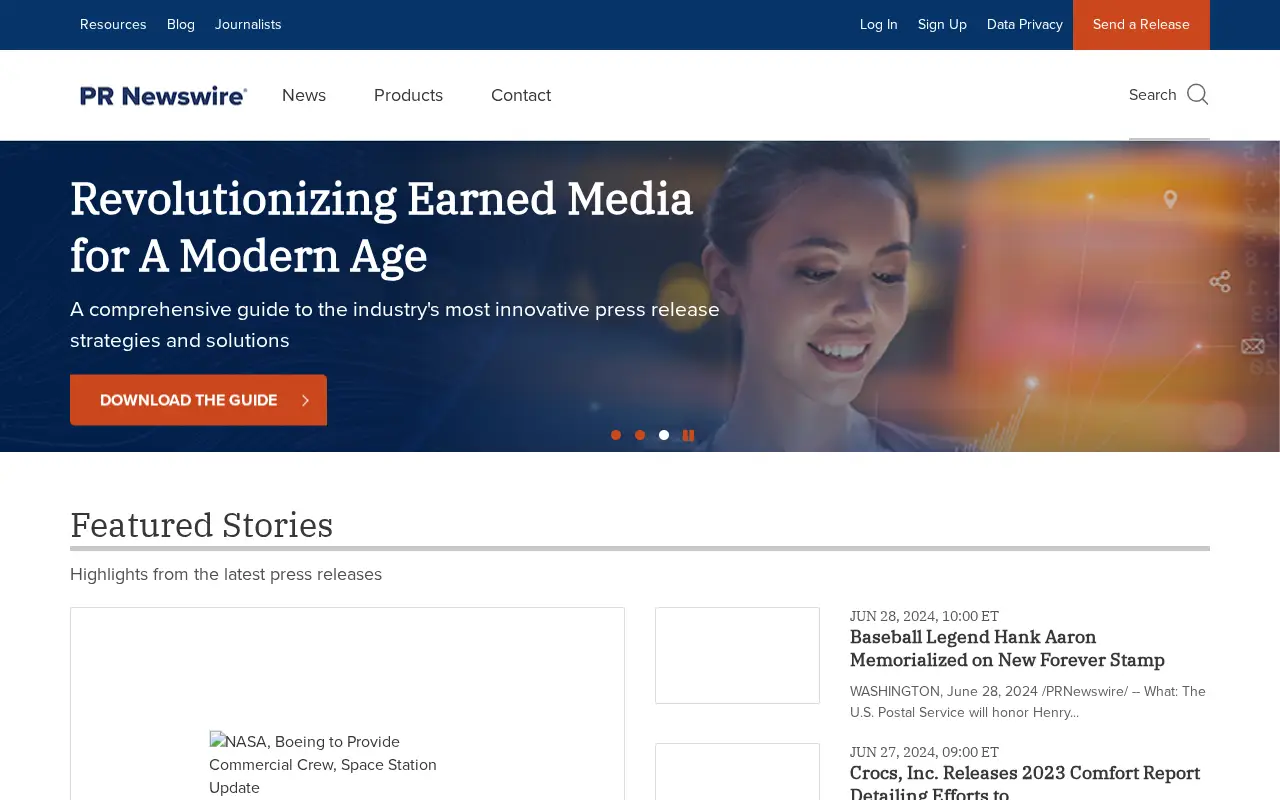Viewport: 1280px width, 800px height.
Task: Click the 'A comprehensive guide' banner subtitle
Action: click(x=395, y=325)
